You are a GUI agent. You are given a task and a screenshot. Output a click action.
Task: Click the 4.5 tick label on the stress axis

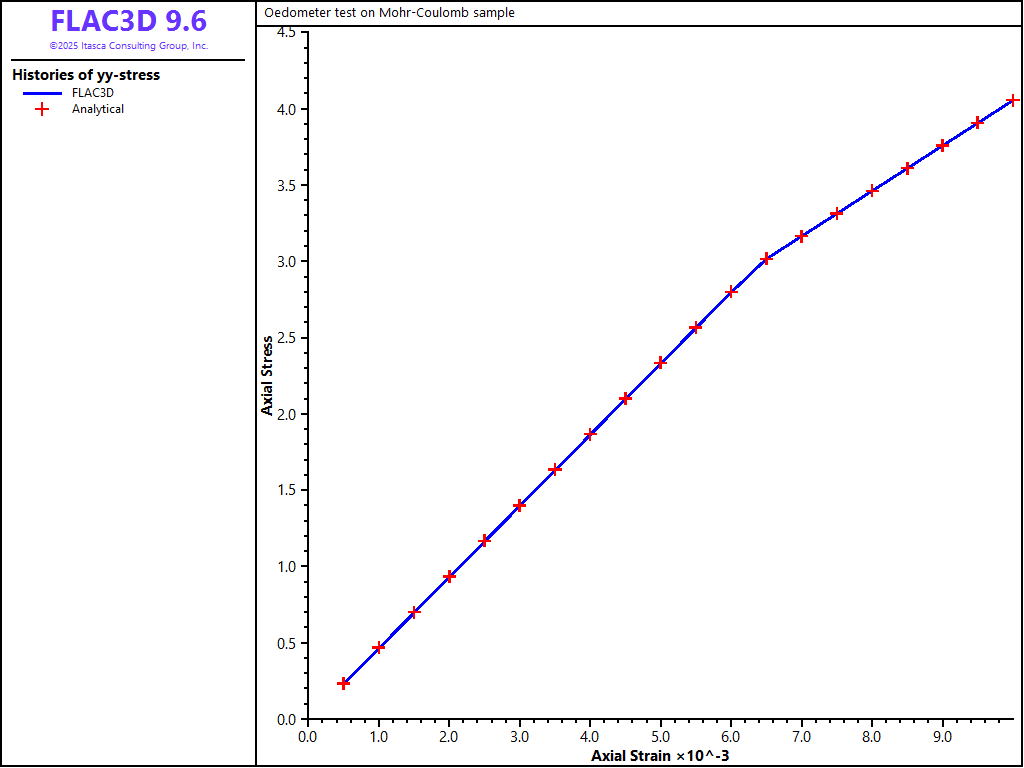(285, 33)
